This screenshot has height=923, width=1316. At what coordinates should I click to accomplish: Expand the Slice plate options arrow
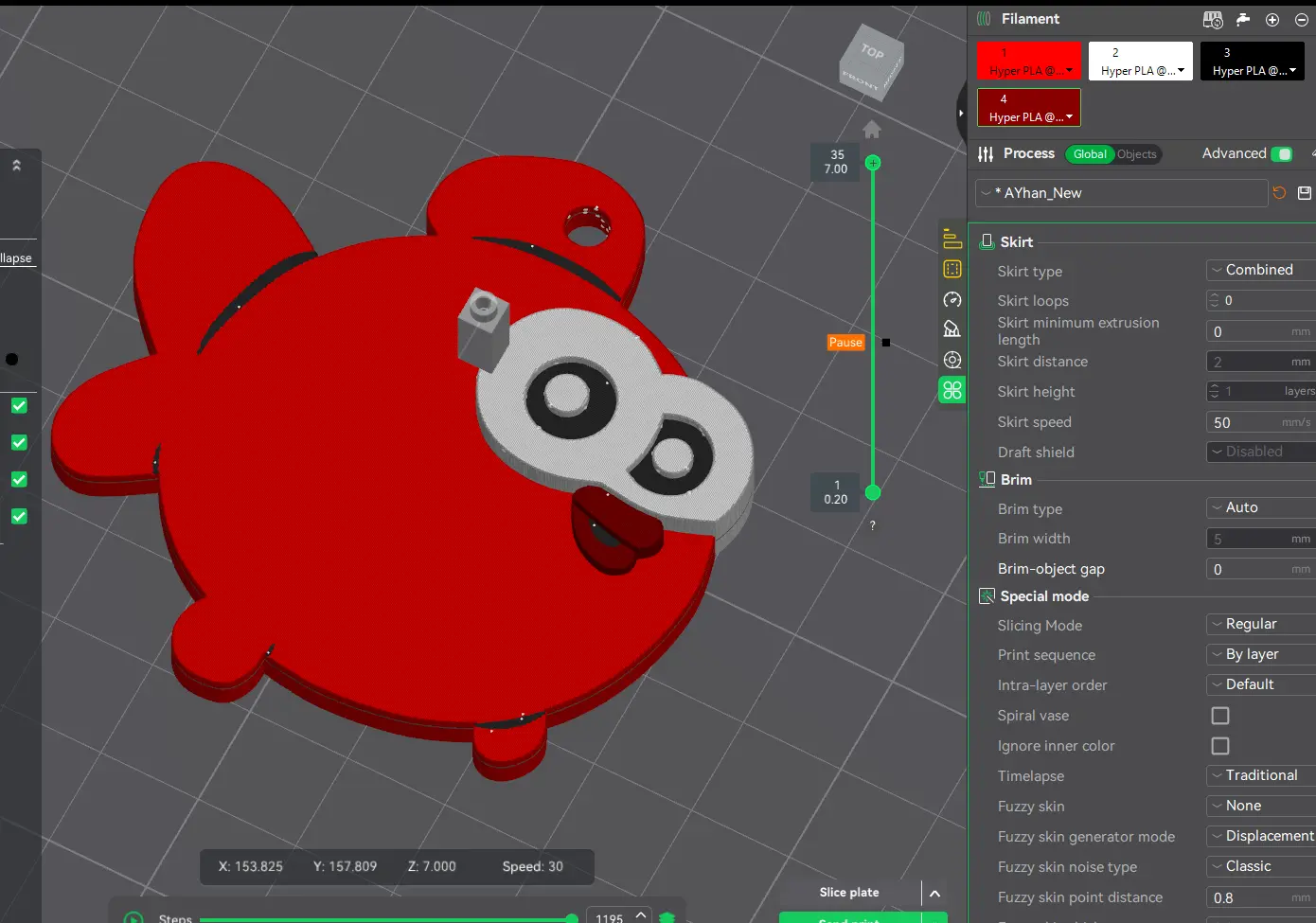pos(934,893)
